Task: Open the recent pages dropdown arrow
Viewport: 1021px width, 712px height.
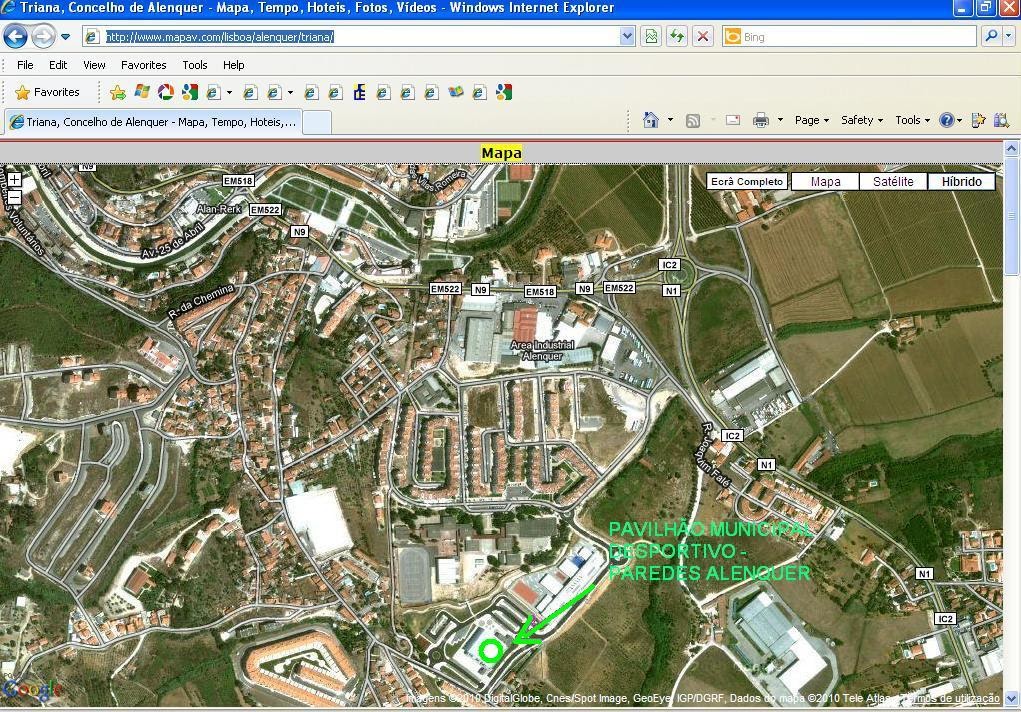Action: pos(65,37)
